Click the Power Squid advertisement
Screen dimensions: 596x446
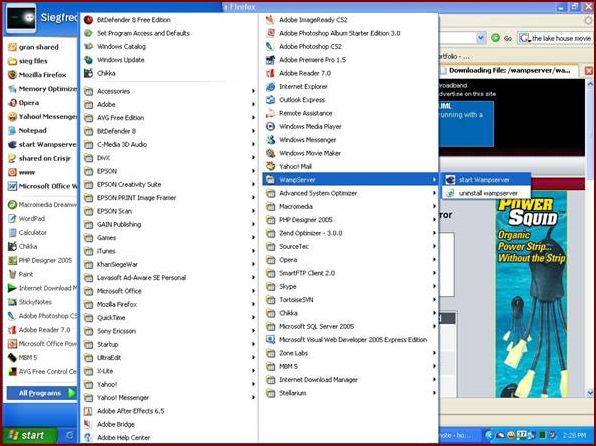click(531, 297)
